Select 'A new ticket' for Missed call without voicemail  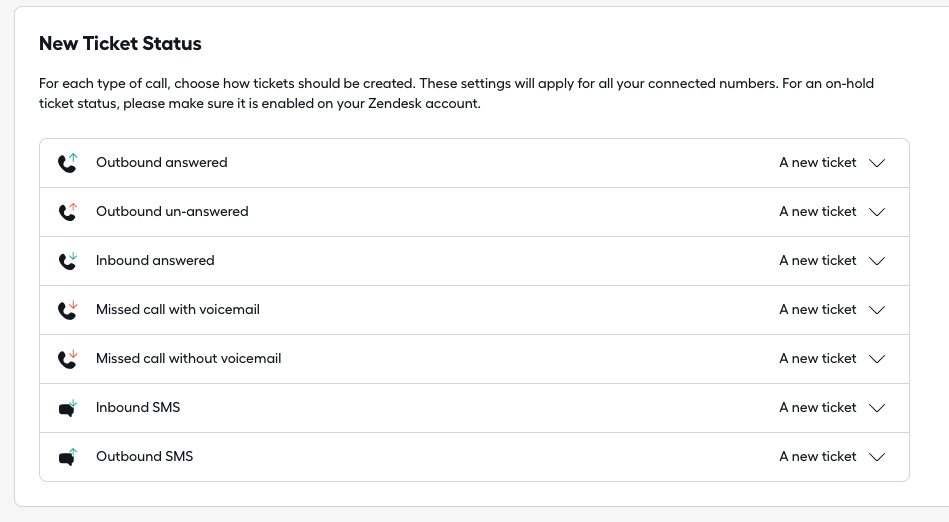point(818,358)
